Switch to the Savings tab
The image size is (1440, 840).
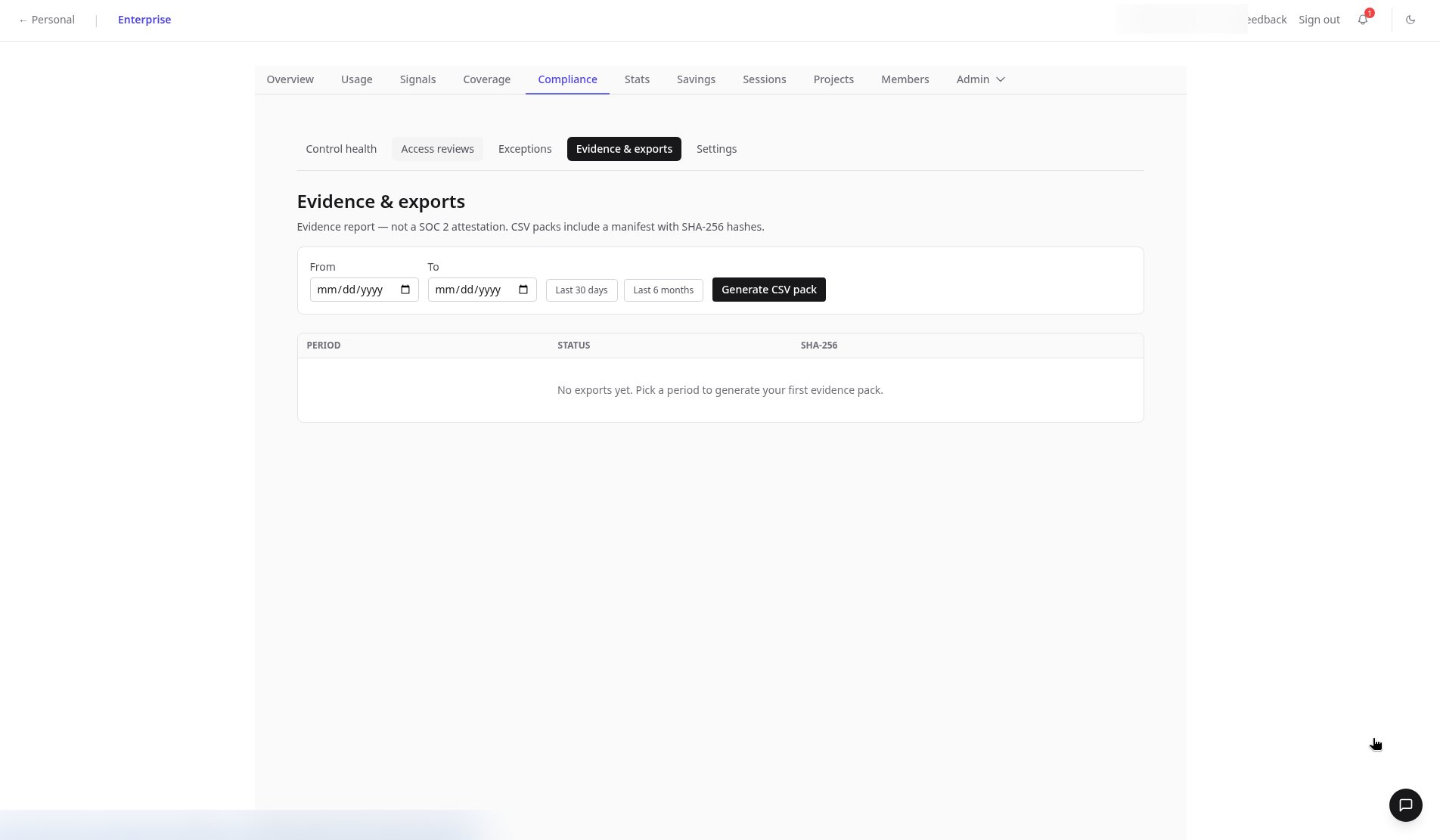[696, 79]
